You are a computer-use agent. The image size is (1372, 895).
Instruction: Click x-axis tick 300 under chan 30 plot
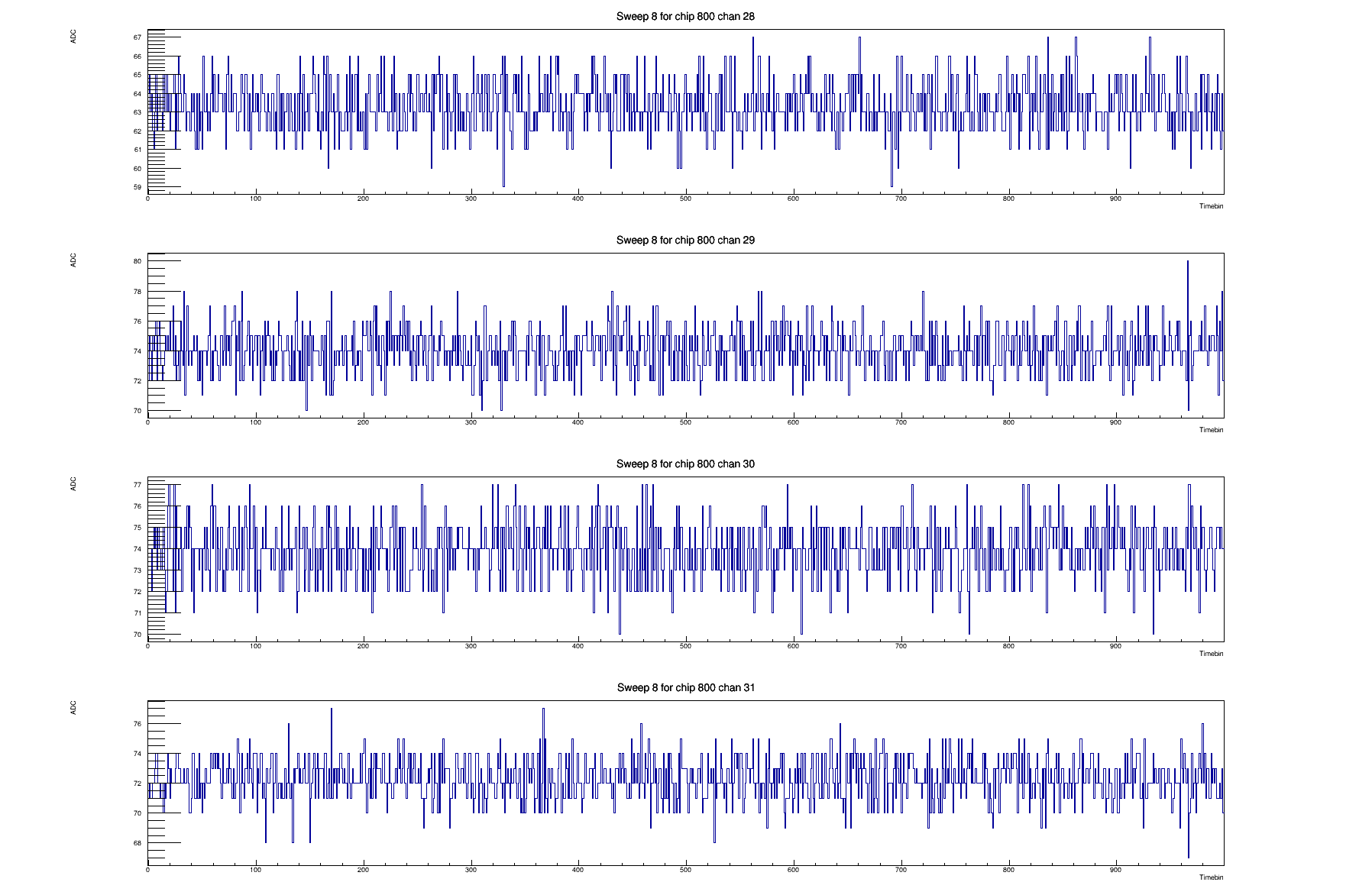(471, 646)
